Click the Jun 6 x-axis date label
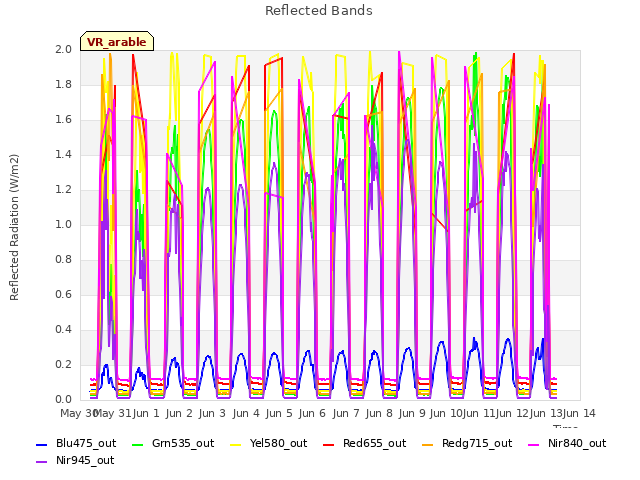 [x=312, y=413]
